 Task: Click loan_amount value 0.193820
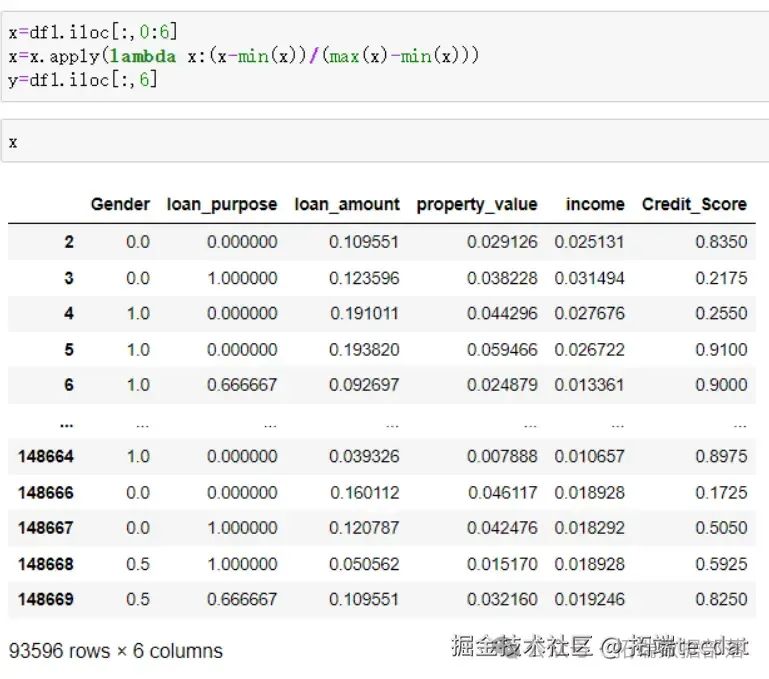364,350
